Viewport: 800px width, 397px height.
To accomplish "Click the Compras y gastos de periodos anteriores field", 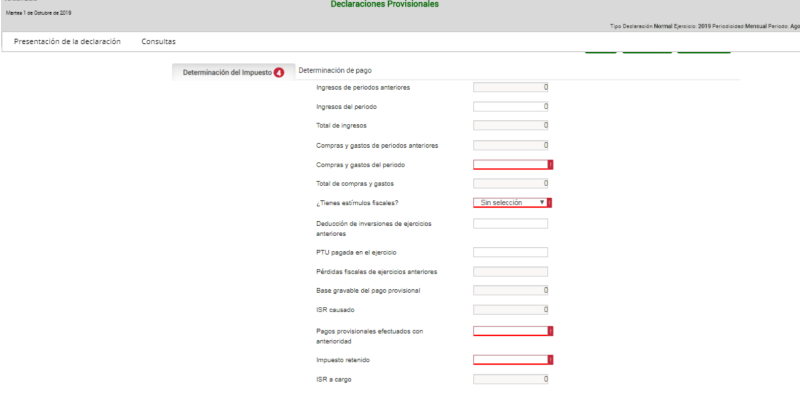I will (x=510, y=145).
